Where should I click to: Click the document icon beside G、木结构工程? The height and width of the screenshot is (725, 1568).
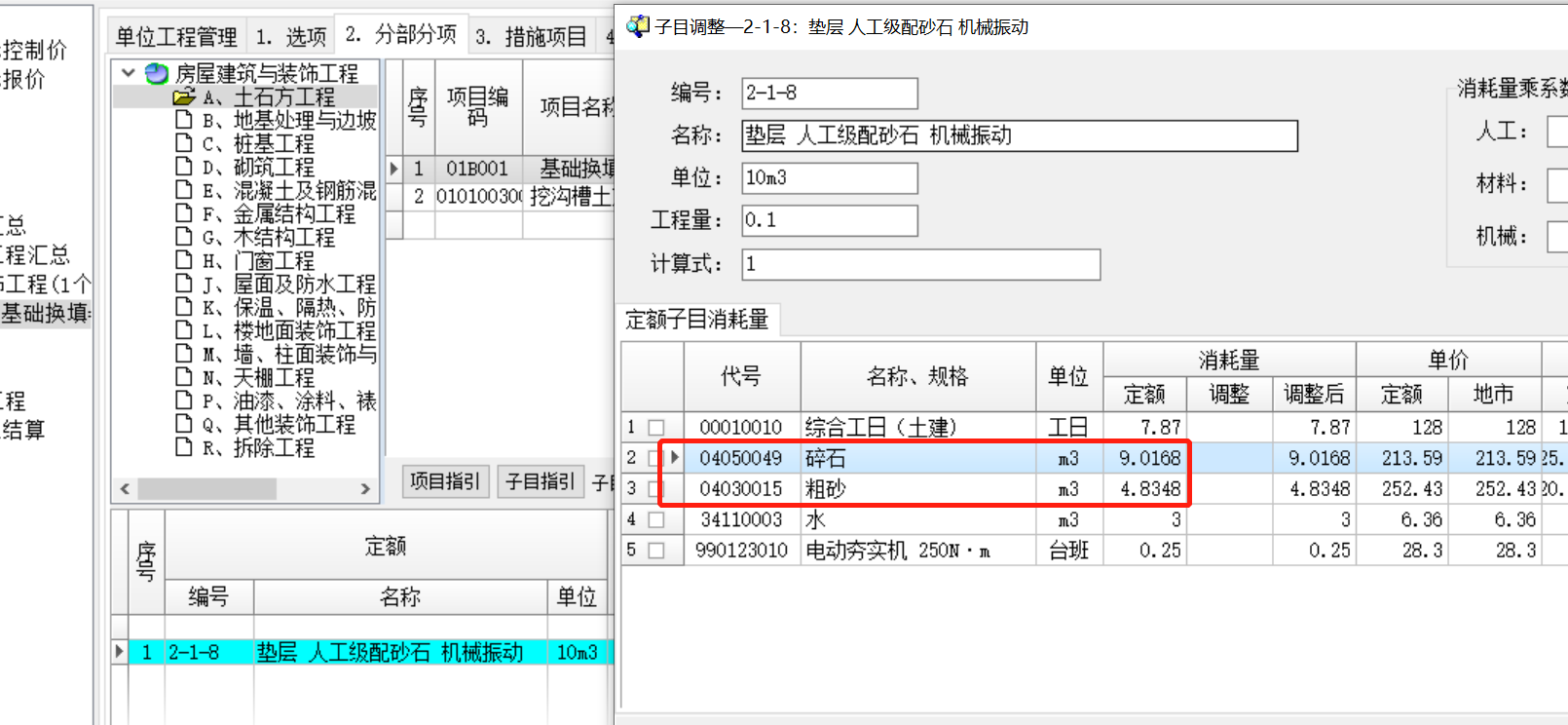tap(183, 236)
